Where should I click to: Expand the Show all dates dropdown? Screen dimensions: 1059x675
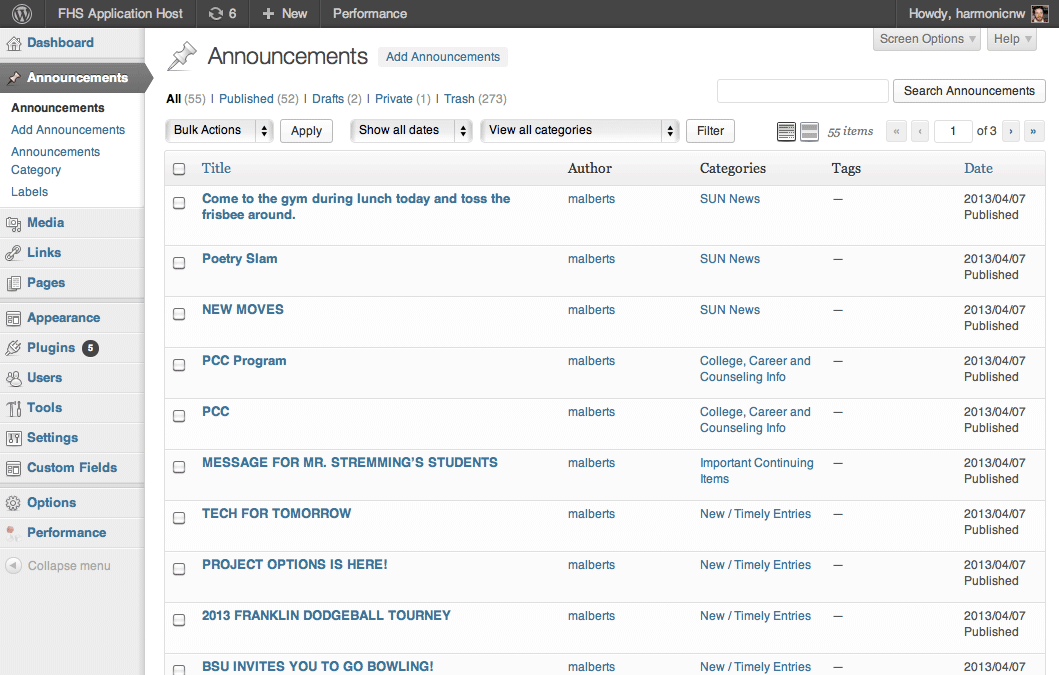(411, 130)
